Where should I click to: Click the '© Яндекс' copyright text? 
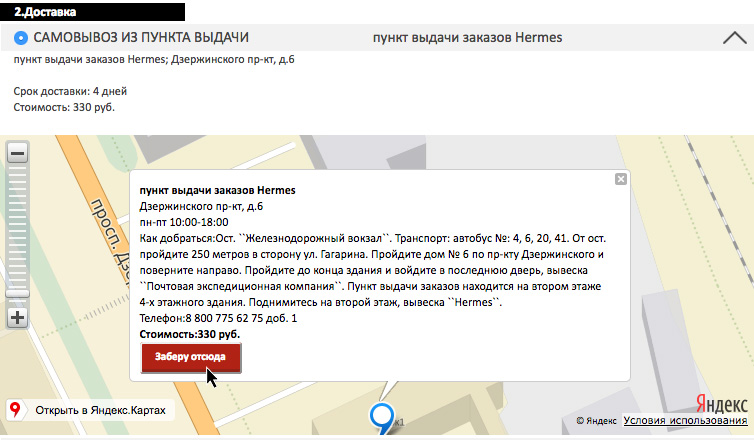point(596,421)
